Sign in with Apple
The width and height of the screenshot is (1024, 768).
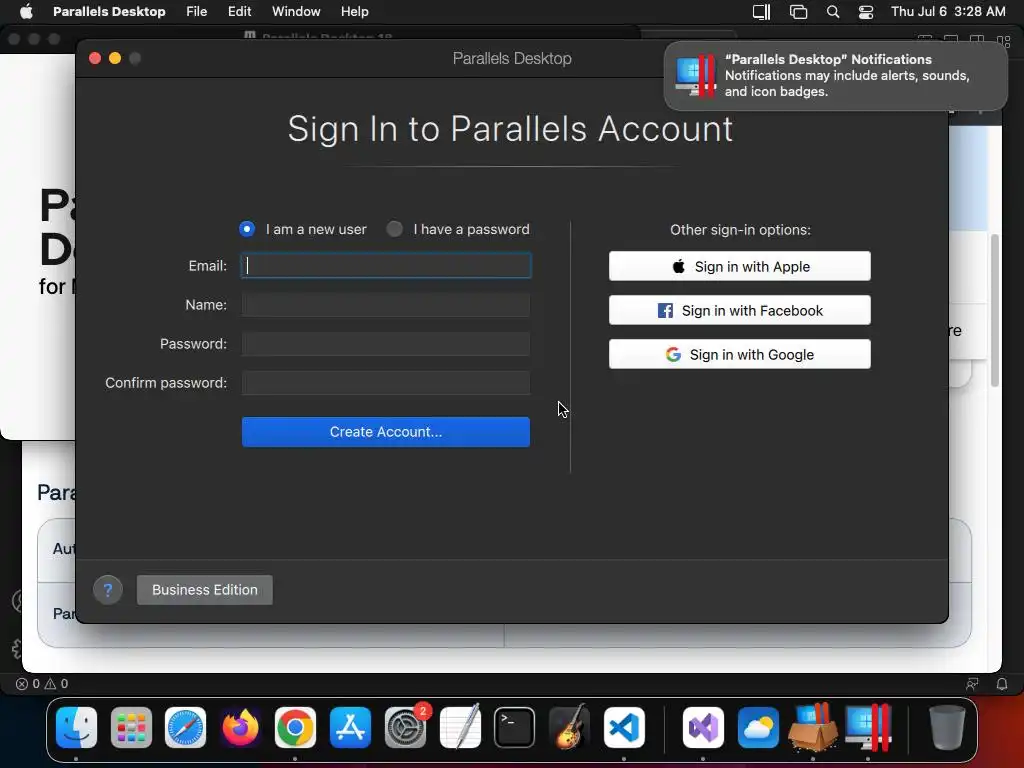tap(740, 266)
